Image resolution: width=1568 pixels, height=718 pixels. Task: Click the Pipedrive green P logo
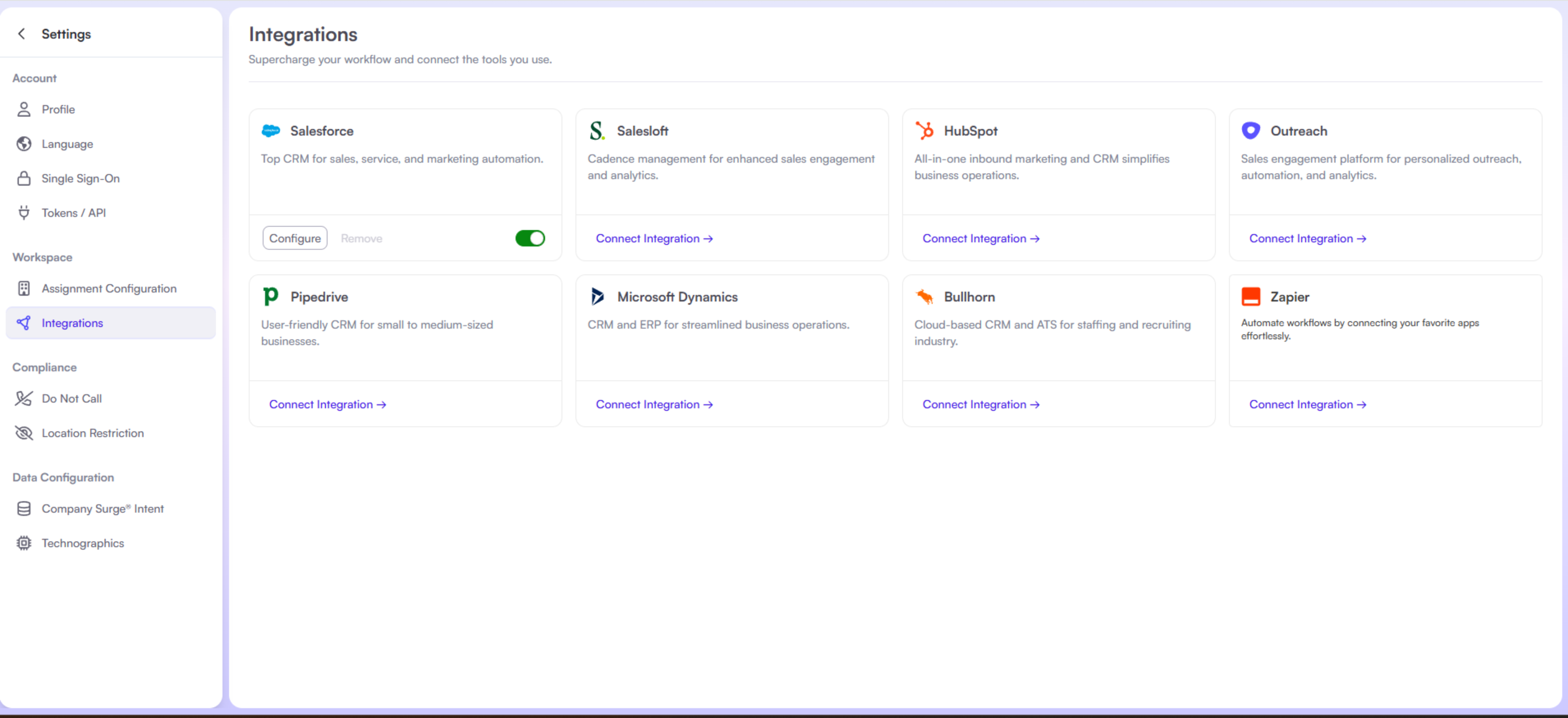pos(270,297)
